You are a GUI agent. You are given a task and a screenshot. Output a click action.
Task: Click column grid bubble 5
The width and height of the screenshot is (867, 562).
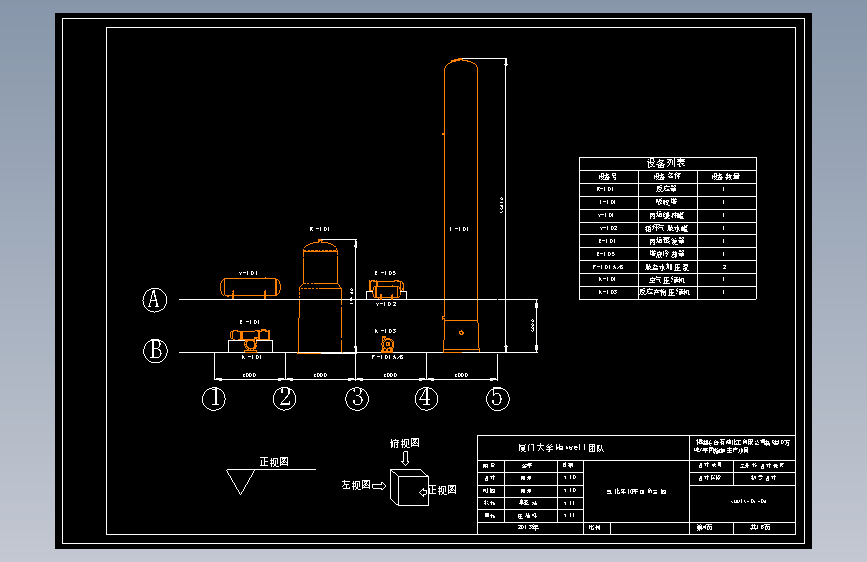tap(498, 398)
